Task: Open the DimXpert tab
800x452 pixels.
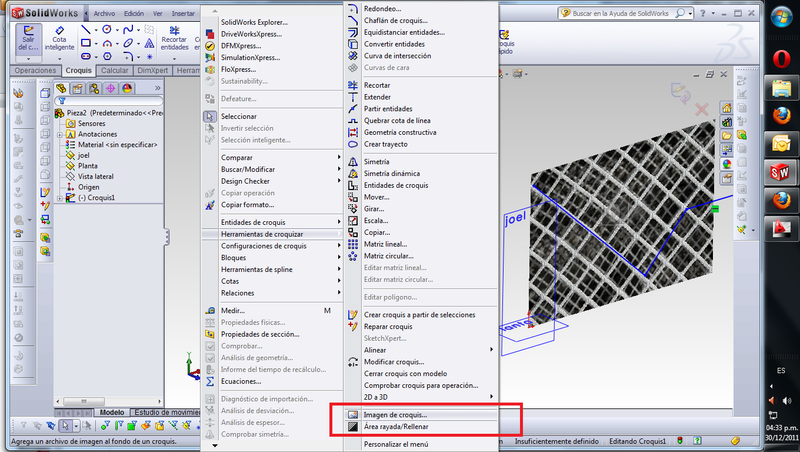Action: 153,70
